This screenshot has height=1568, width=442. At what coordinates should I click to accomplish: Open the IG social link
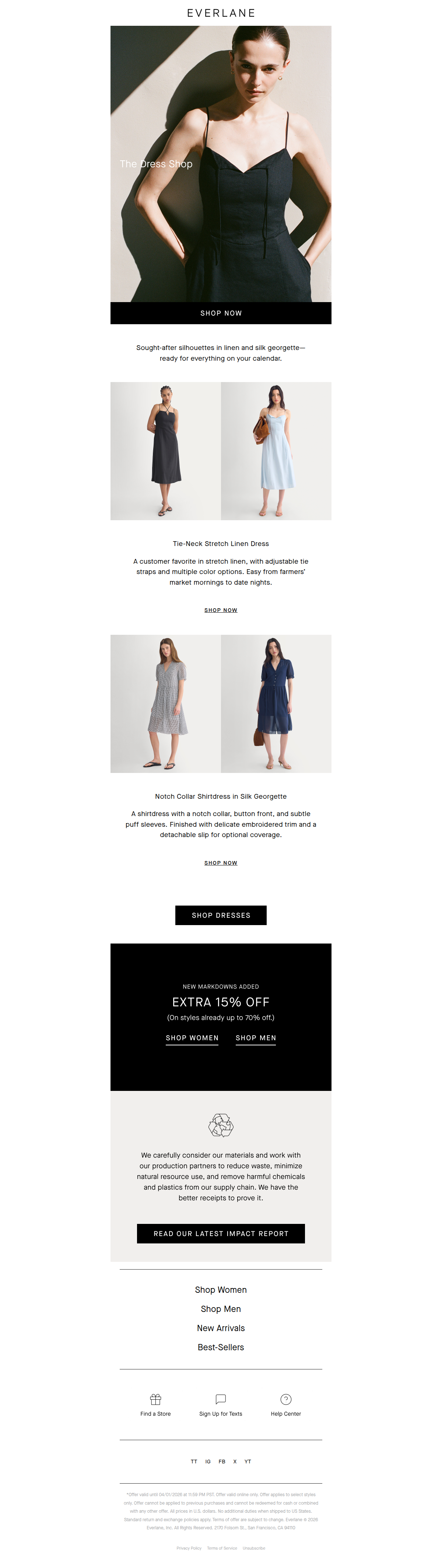208,1461
